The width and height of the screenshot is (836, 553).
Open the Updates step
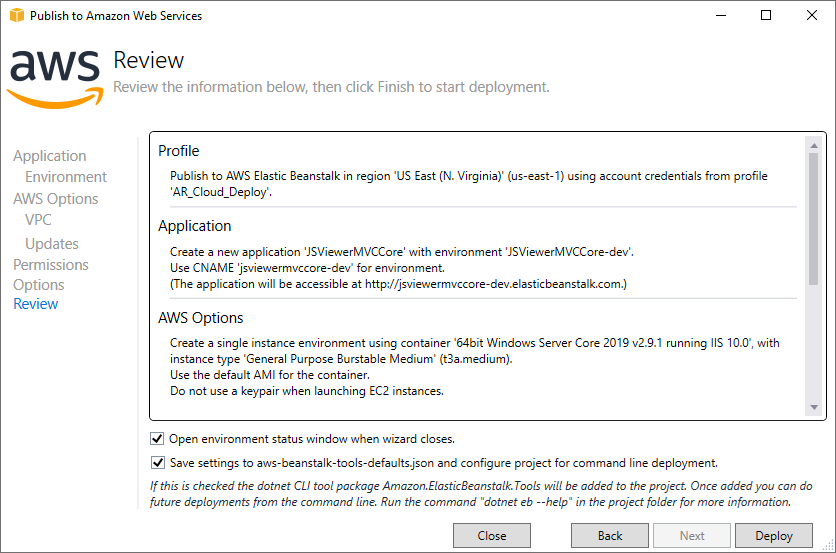52,244
